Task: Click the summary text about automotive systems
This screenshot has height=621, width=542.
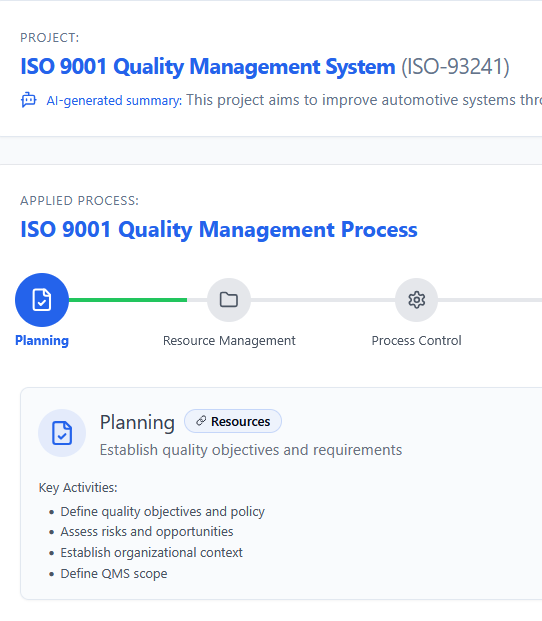Action: [x=364, y=100]
